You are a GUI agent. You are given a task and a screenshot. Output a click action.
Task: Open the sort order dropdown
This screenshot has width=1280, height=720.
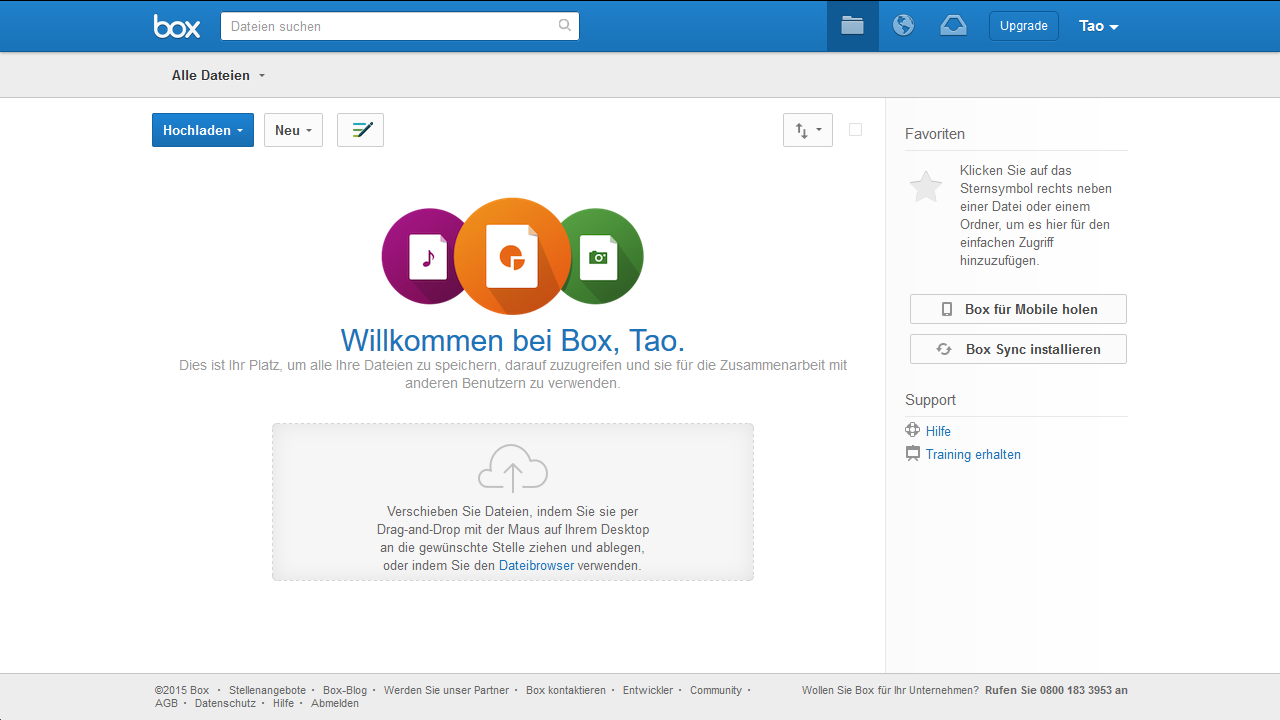point(808,130)
